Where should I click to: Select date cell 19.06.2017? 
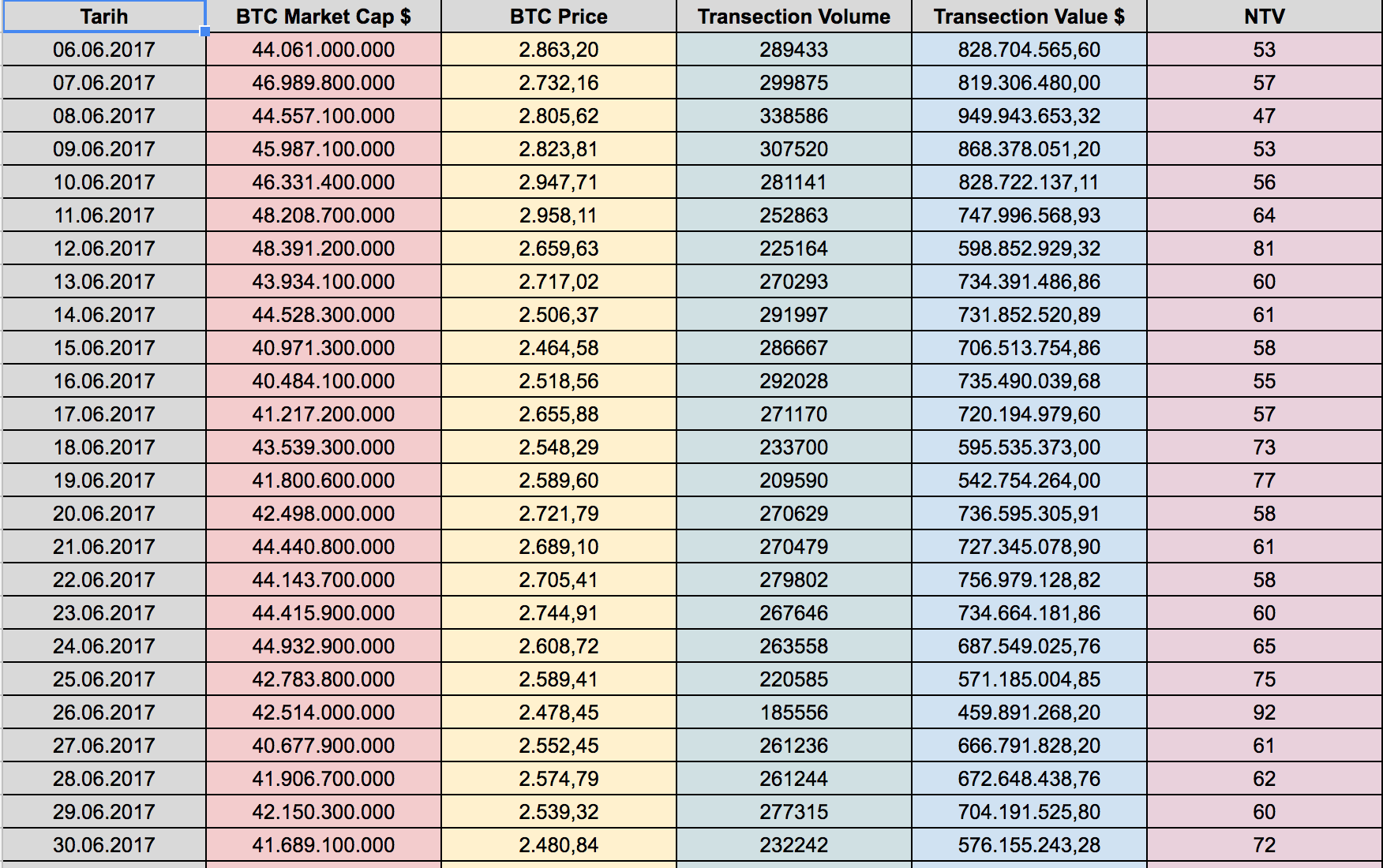(x=103, y=481)
